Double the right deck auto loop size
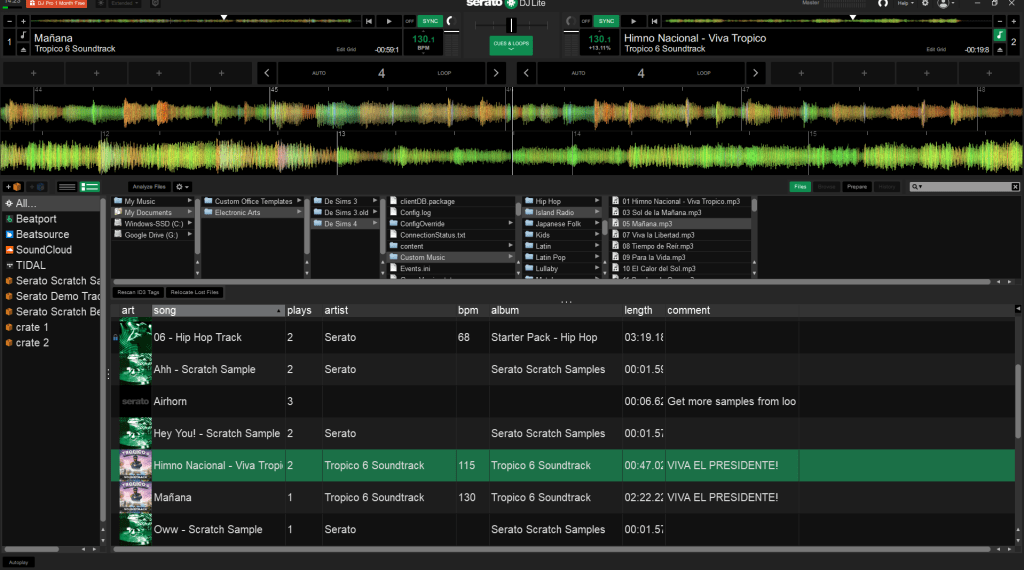 pyautogui.click(x=755, y=73)
